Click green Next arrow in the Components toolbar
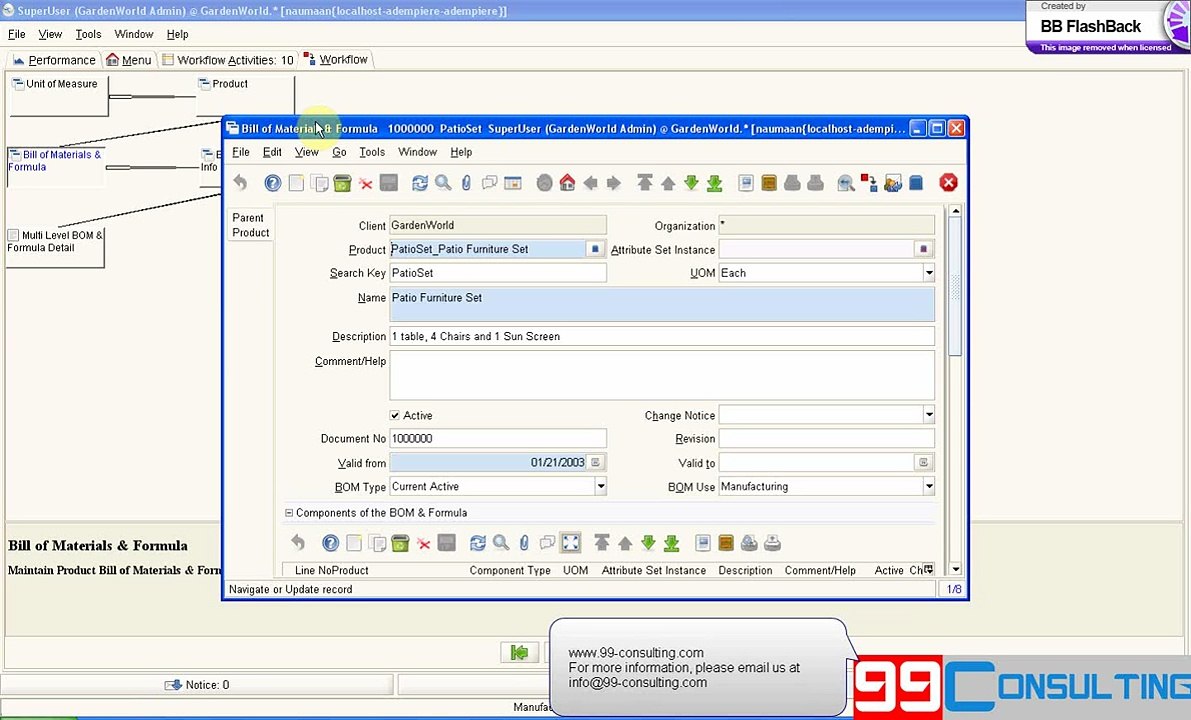Screen dimensions: 1191x720 [648, 543]
